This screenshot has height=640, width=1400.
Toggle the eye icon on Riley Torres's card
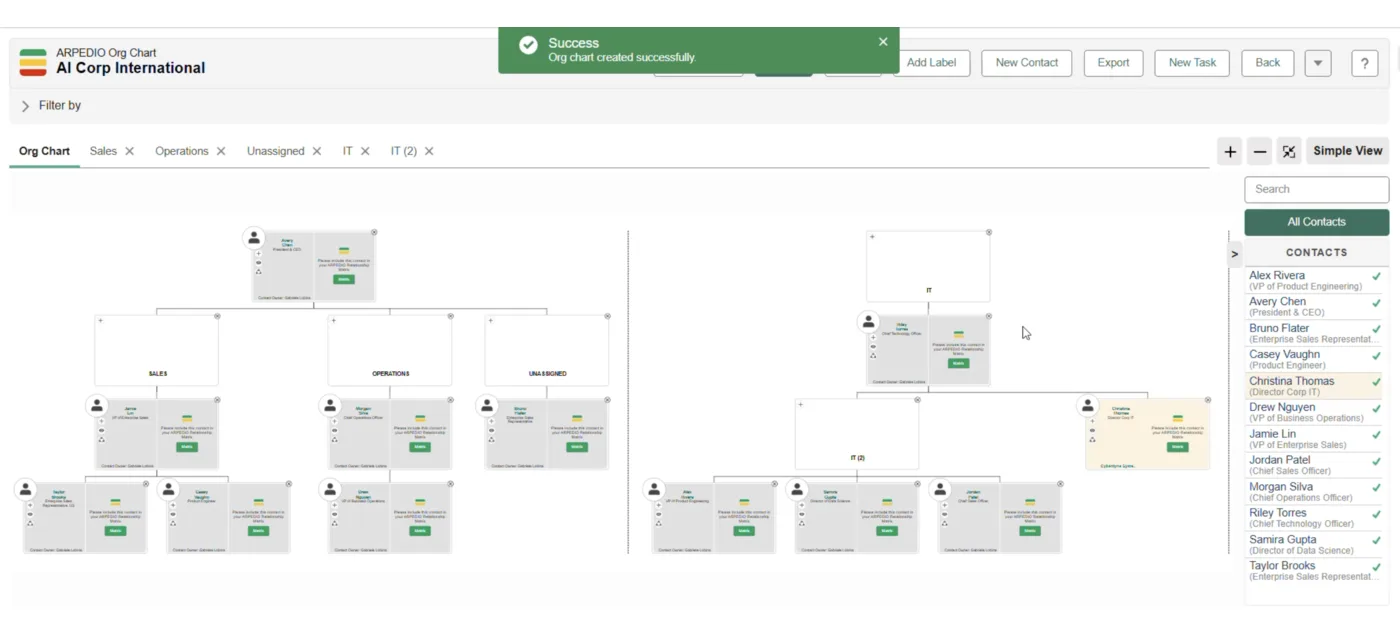click(873, 346)
